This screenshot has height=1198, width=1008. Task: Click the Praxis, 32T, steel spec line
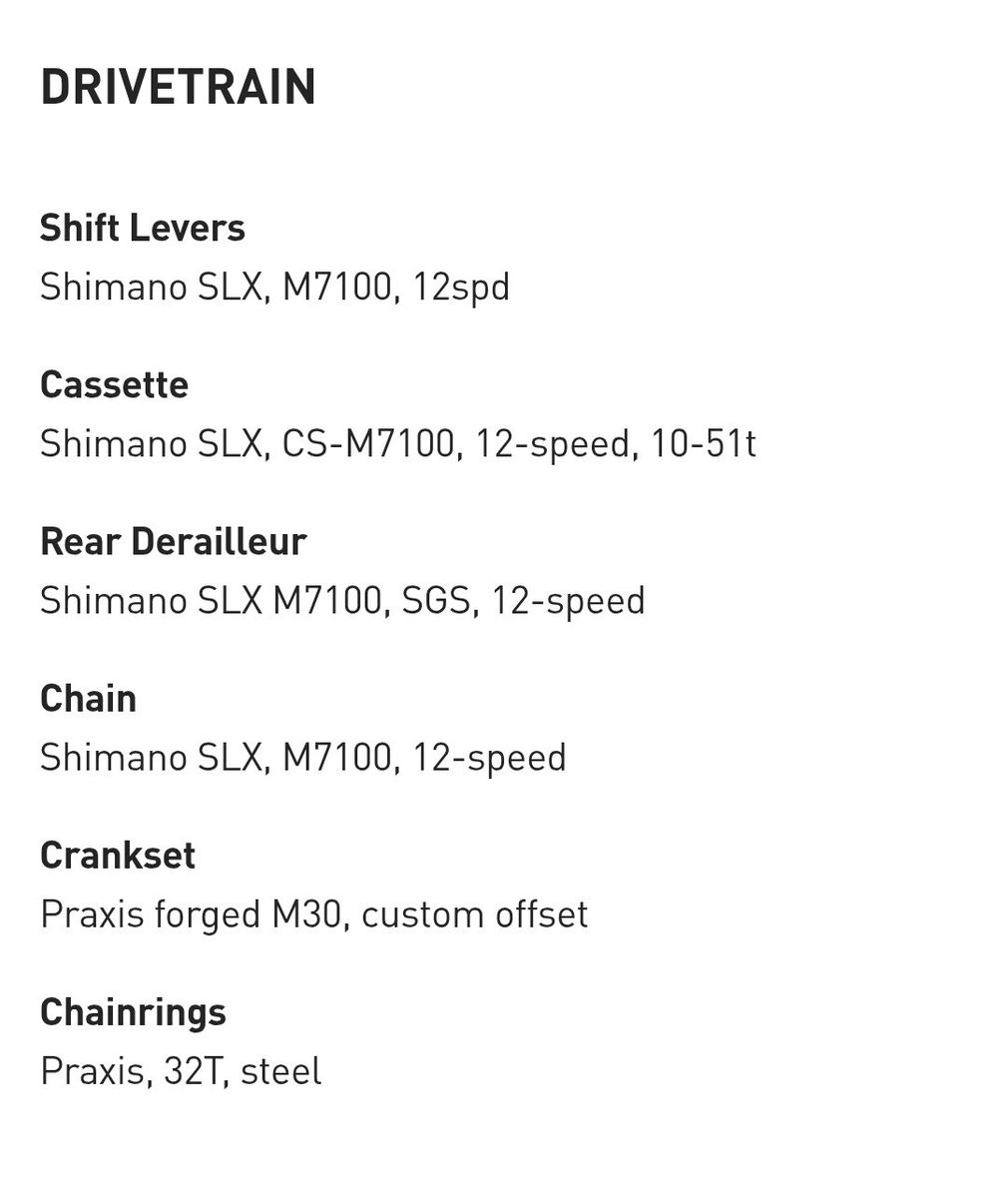[x=181, y=1071]
